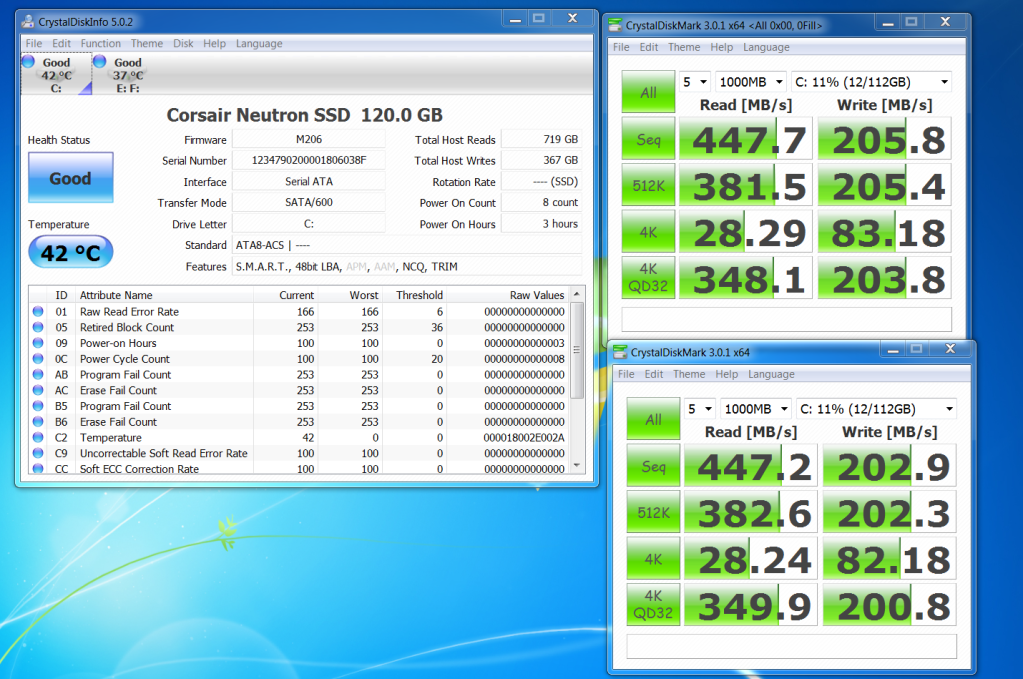This screenshot has width=1023, height=679.
Task: Click the Soft ECC Correction Rate row name
Action: pyautogui.click(x=140, y=469)
